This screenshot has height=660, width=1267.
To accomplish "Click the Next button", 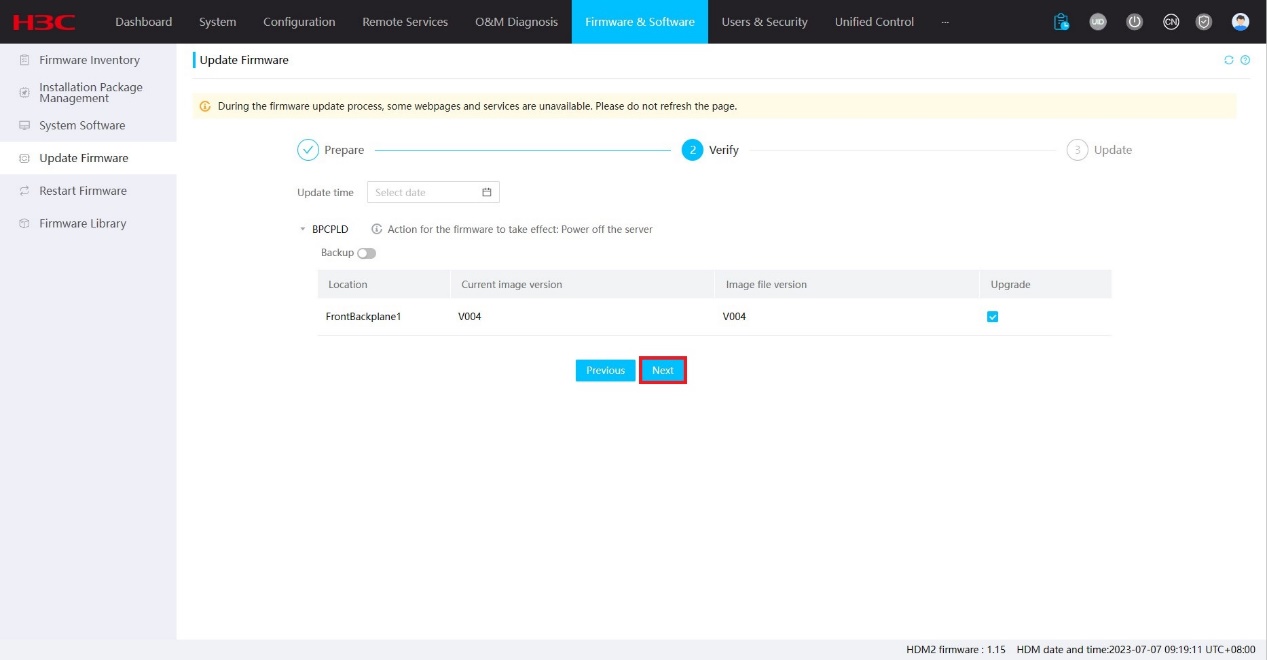I will (663, 370).
